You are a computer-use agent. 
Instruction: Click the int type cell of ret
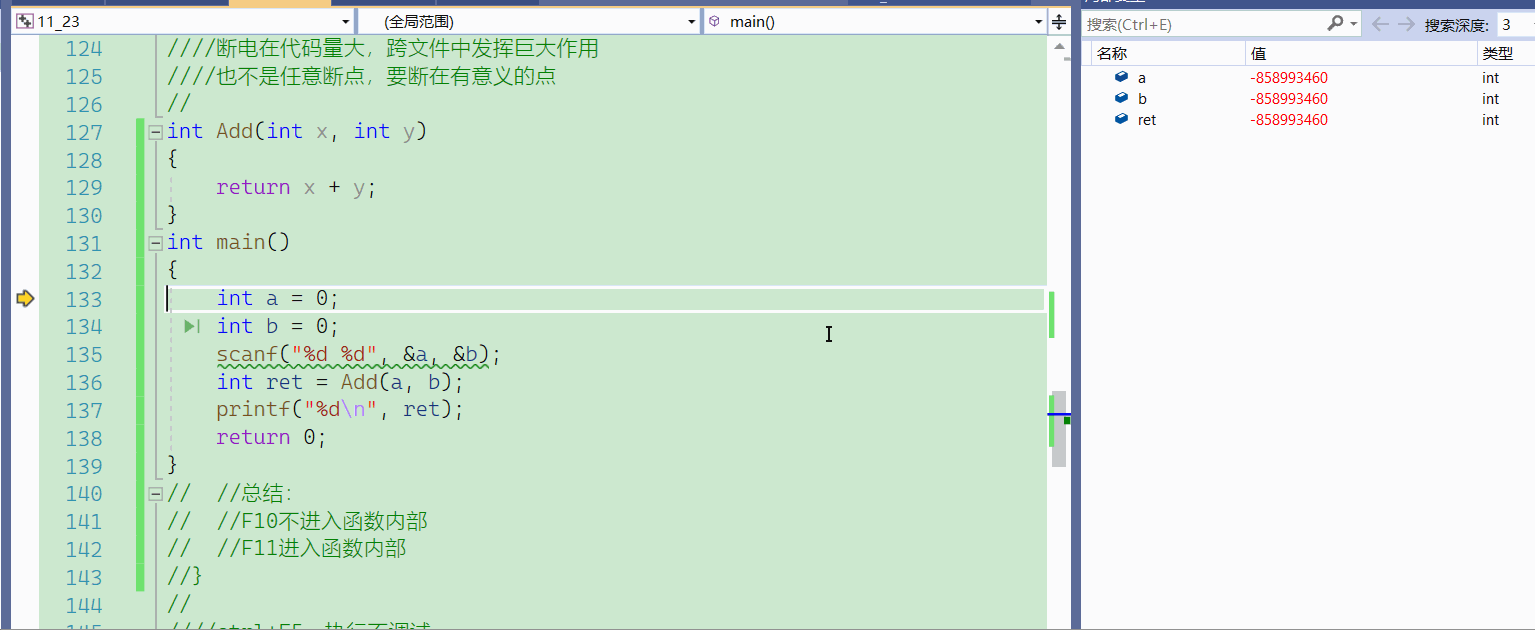[1490, 119]
